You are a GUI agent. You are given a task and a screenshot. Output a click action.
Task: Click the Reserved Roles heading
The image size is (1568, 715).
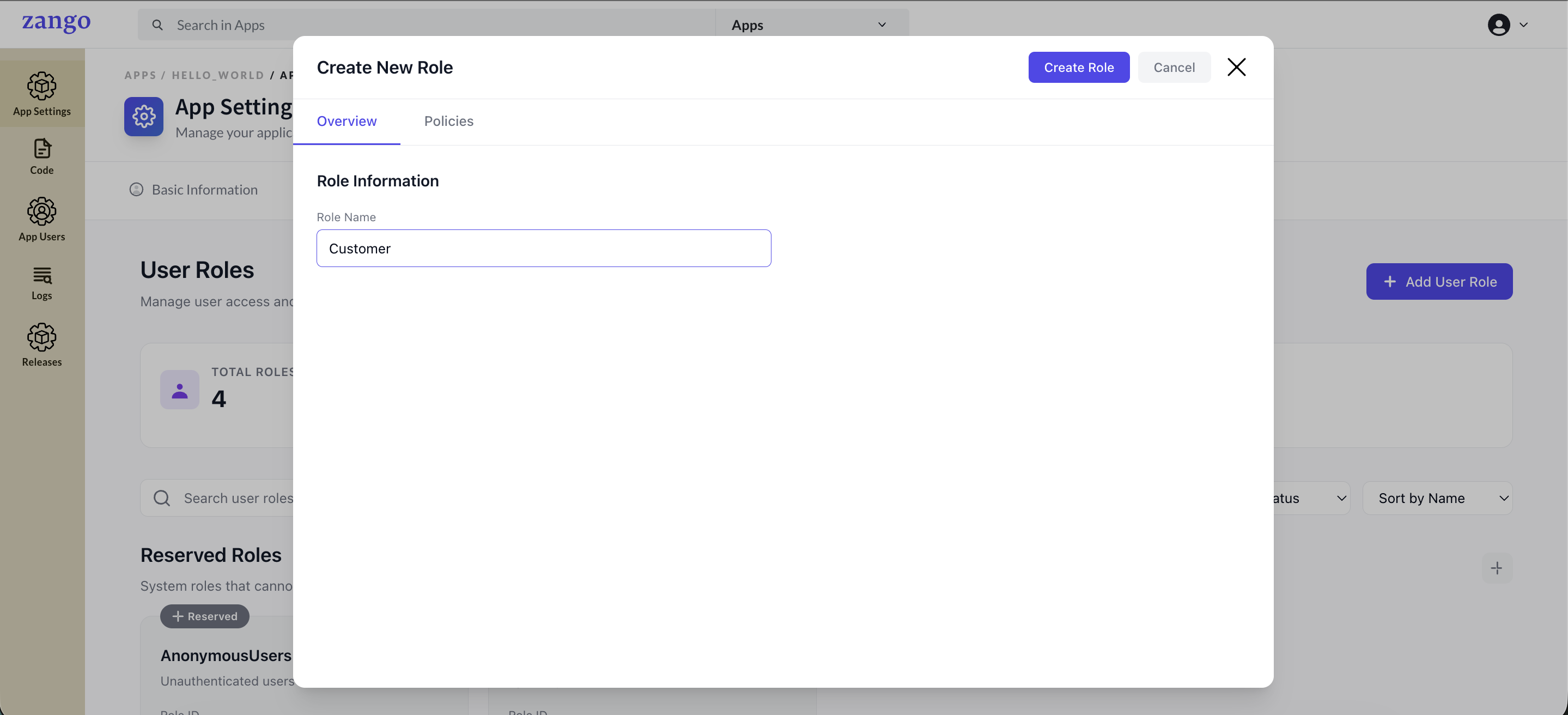pos(211,555)
